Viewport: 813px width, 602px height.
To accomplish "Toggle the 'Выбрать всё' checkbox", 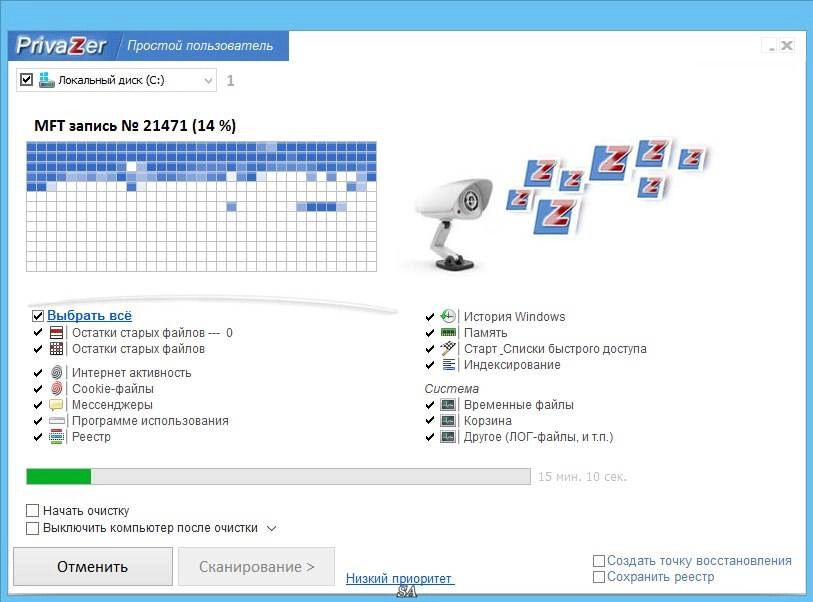I will click(38, 316).
